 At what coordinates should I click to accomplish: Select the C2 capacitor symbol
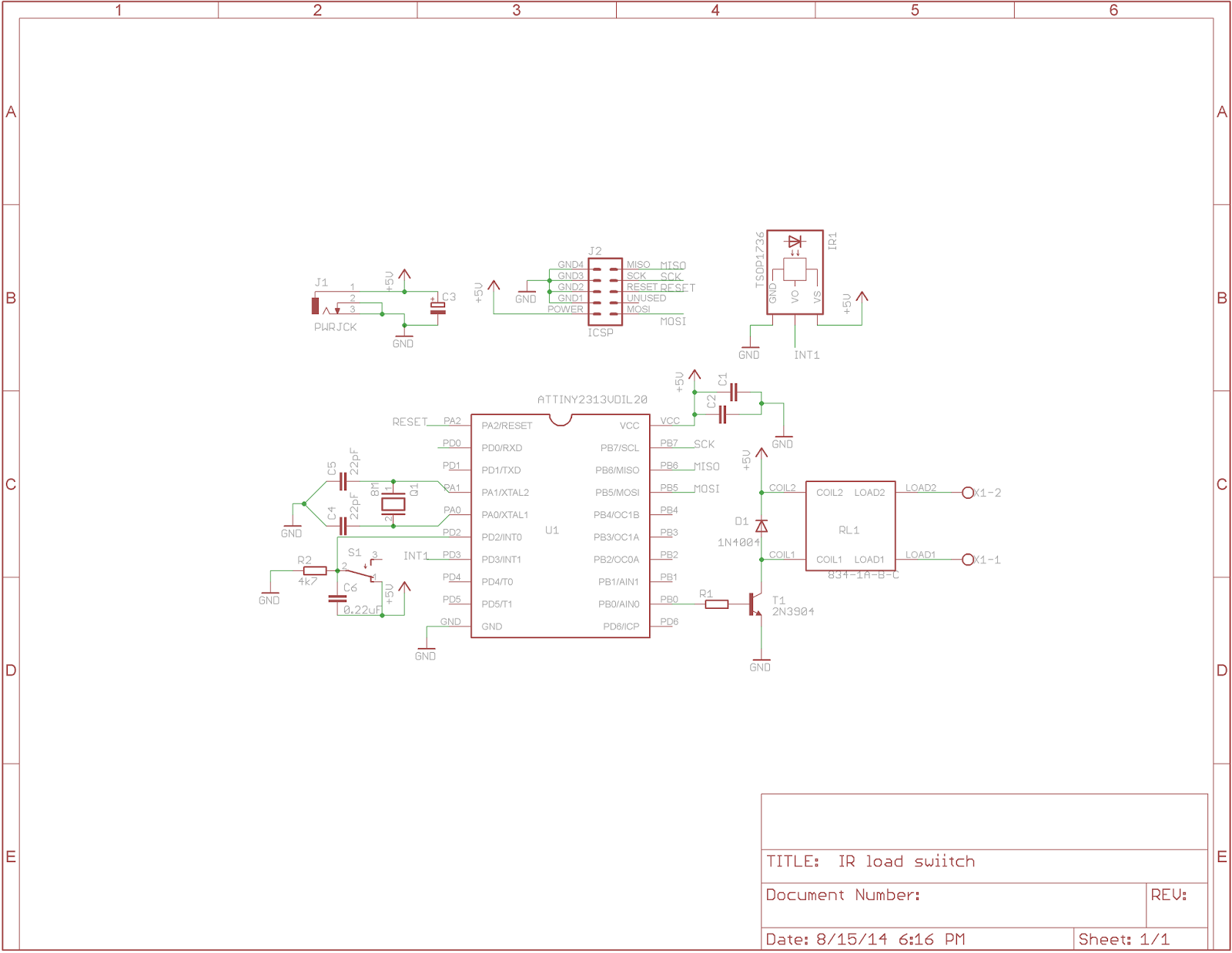(x=722, y=415)
